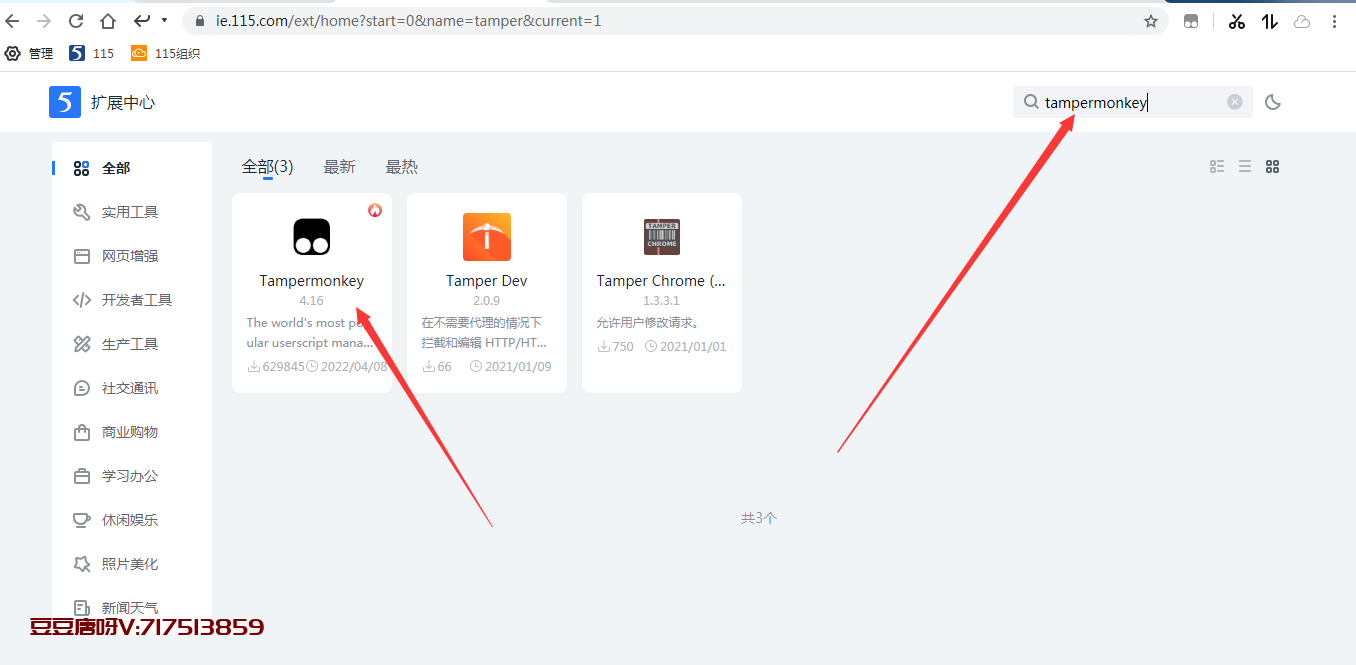The height and width of the screenshot is (665, 1356).
Task: Open the 115组织 bookmark
Action: coord(166,54)
